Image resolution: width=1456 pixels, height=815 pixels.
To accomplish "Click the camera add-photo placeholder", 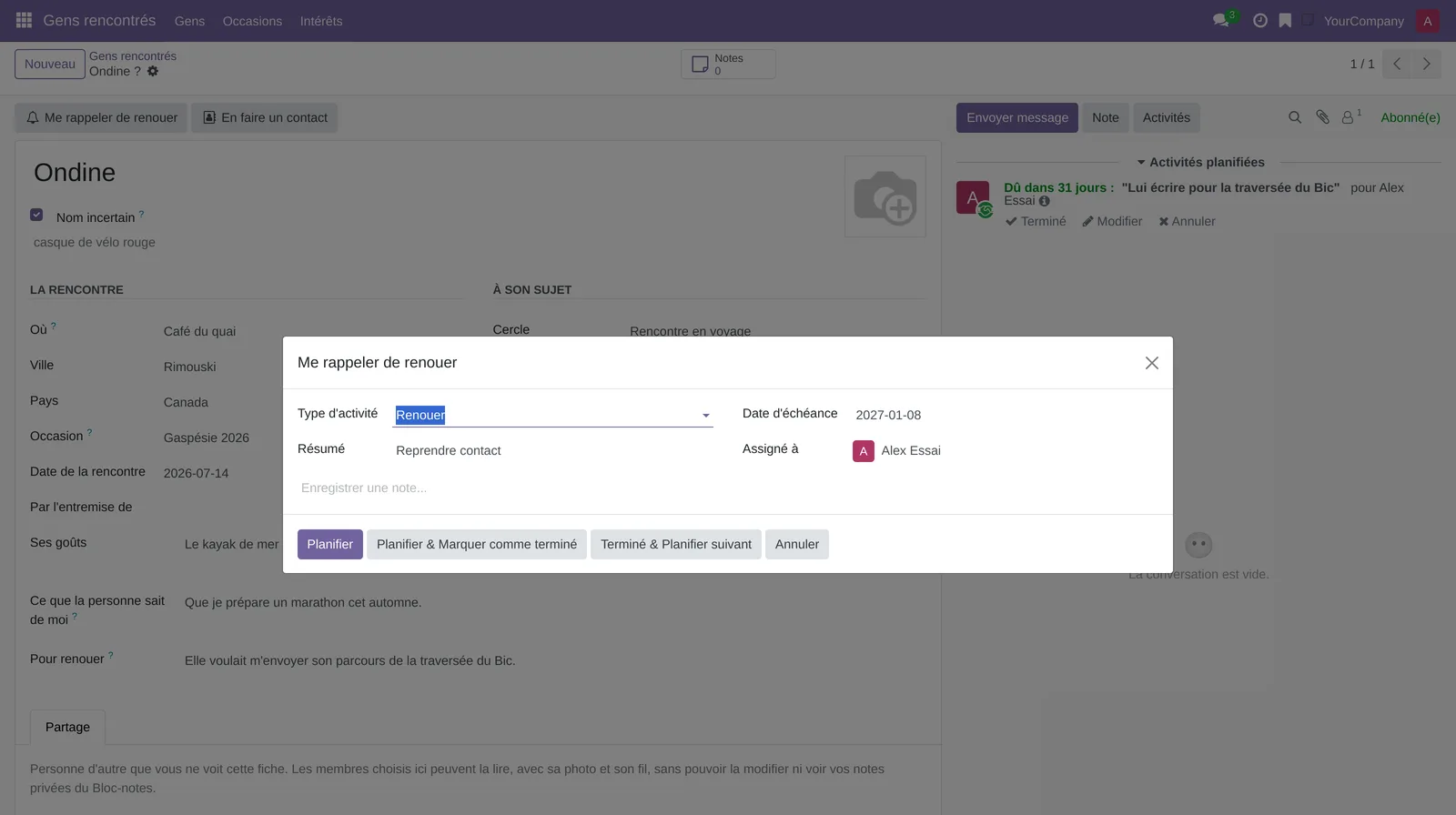I will pos(885,196).
